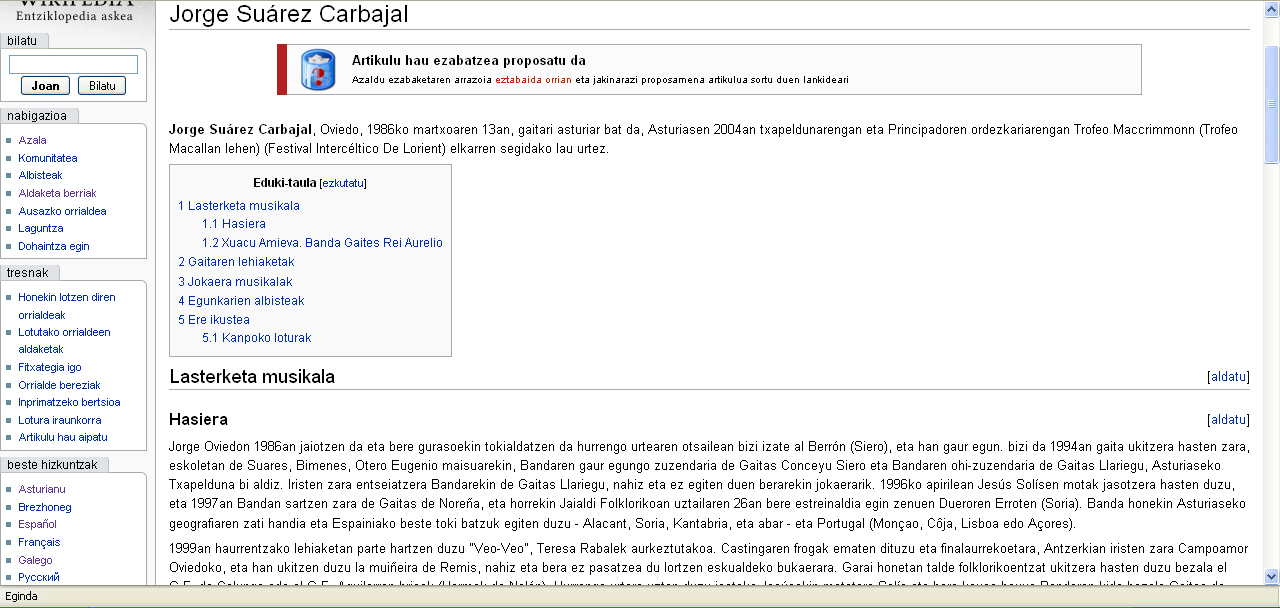
Task: Click the deletion proposal trash bin icon
Action: (318, 70)
